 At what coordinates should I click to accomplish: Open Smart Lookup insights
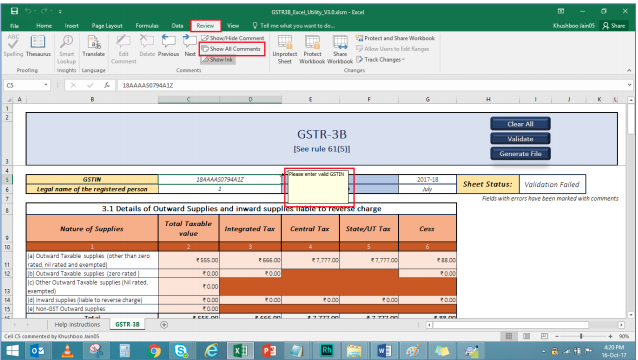(66, 49)
